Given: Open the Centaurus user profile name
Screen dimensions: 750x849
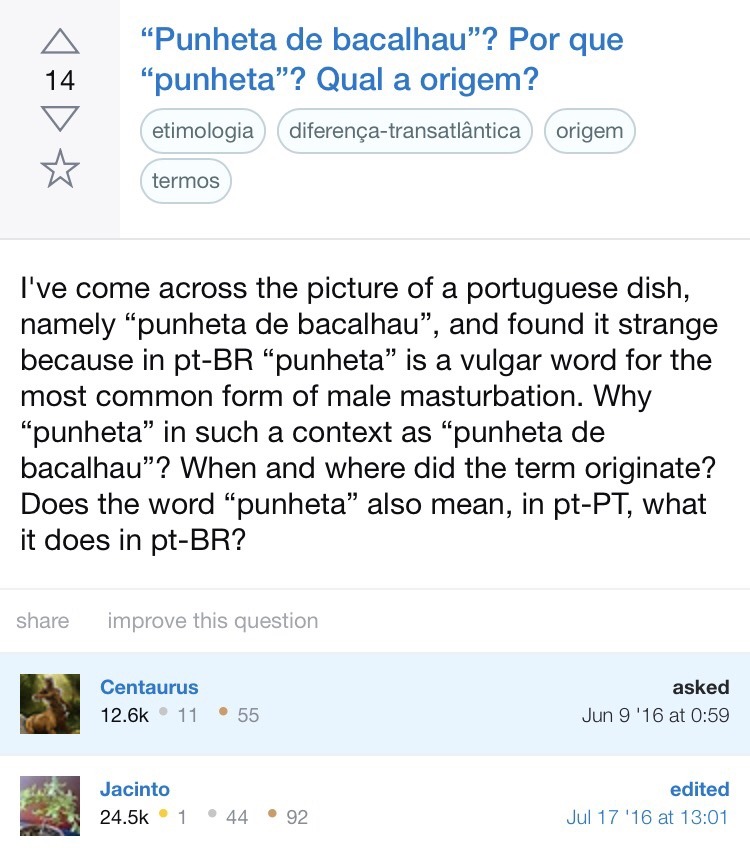Looking at the screenshot, I should (x=149, y=687).
